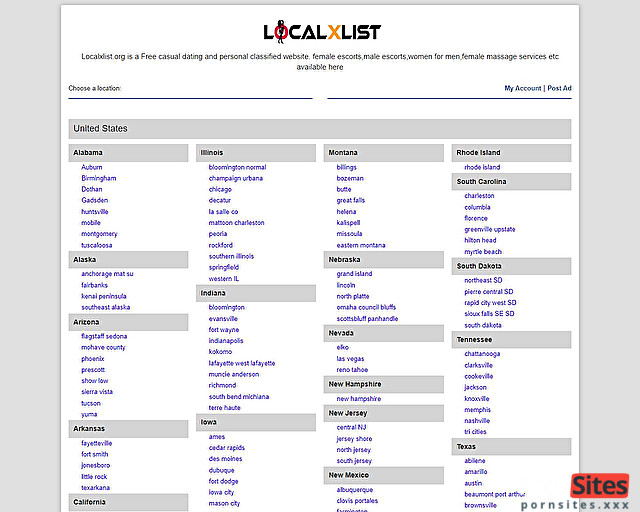The width and height of the screenshot is (640, 512).
Task: Select champaign urbana link
Action: [236, 178]
